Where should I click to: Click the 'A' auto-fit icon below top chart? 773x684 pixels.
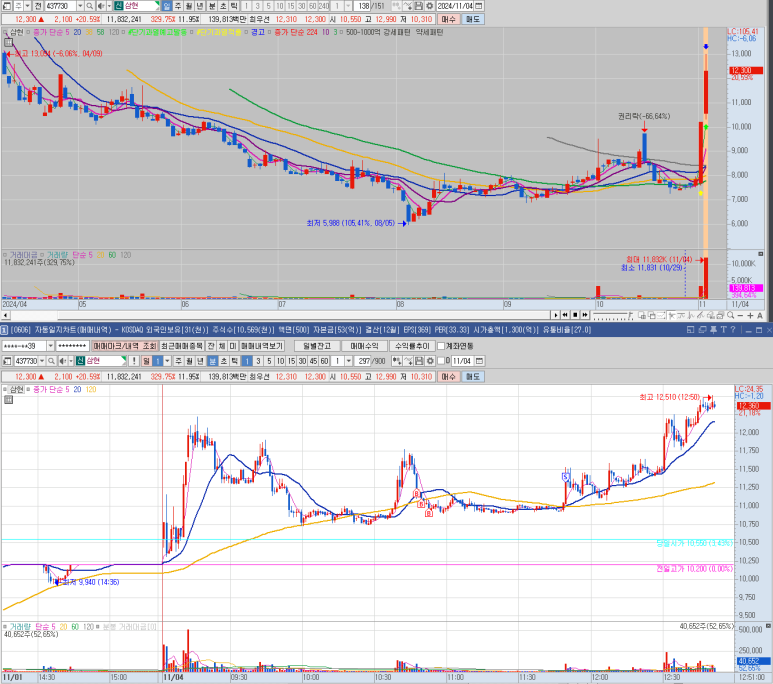coord(760,316)
